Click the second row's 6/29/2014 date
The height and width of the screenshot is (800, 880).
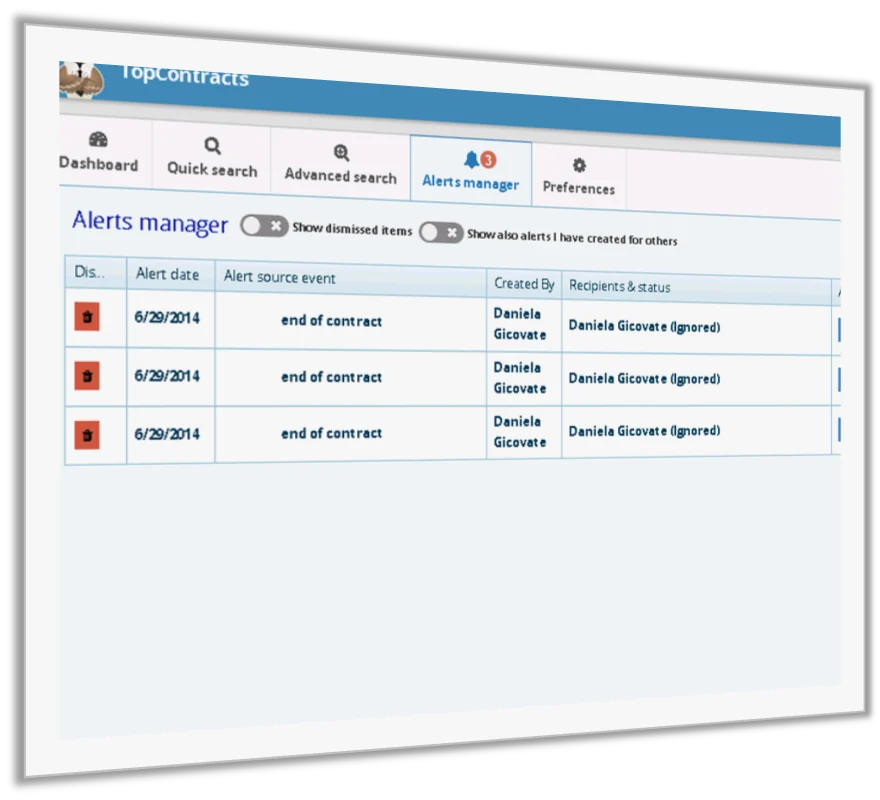pos(167,376)
